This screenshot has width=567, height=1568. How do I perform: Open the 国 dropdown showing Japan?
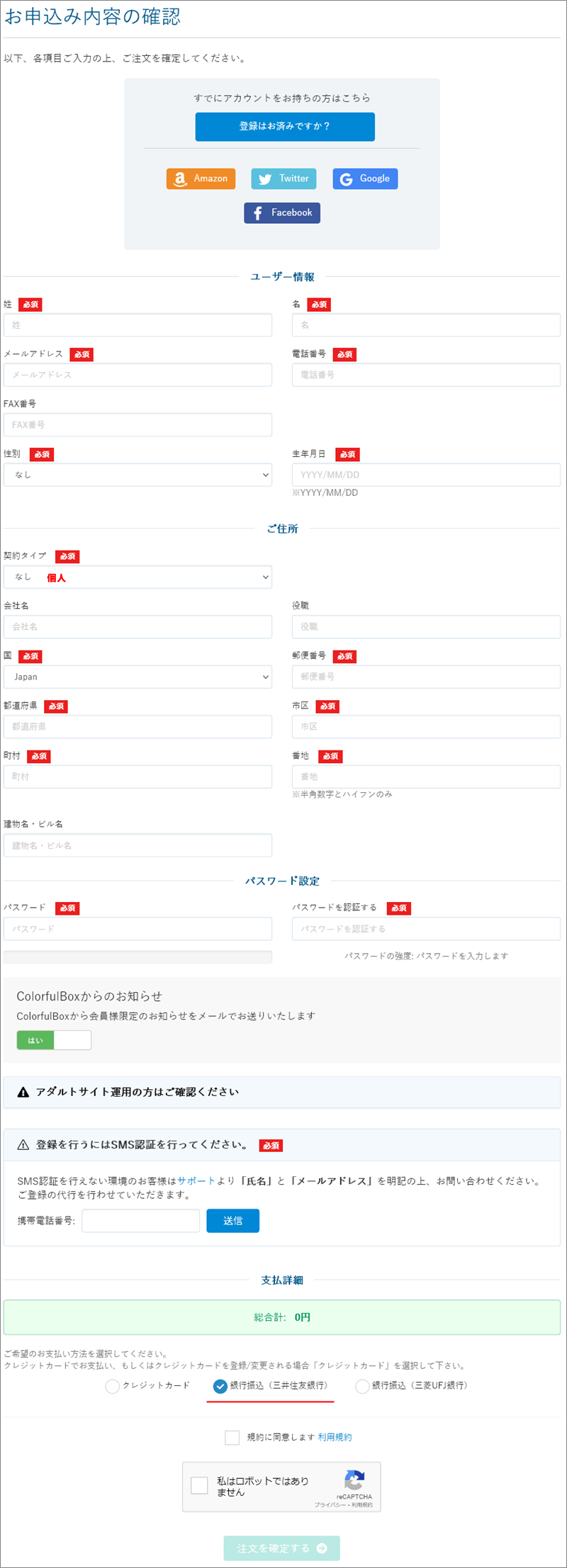click(137, 677)
